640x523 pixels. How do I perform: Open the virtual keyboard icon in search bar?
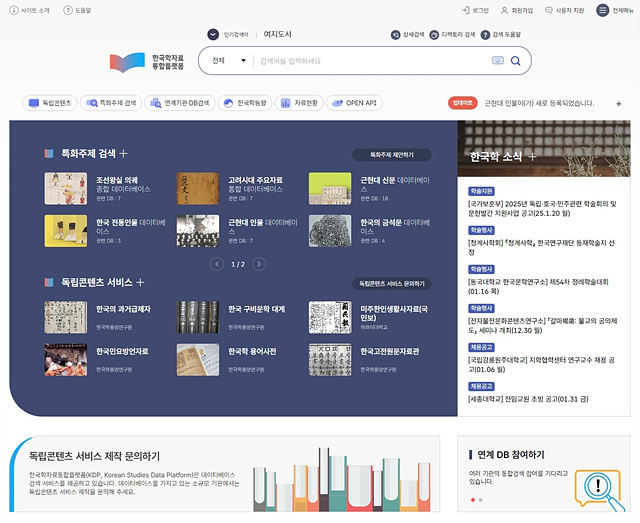click(x=498, y=60)
